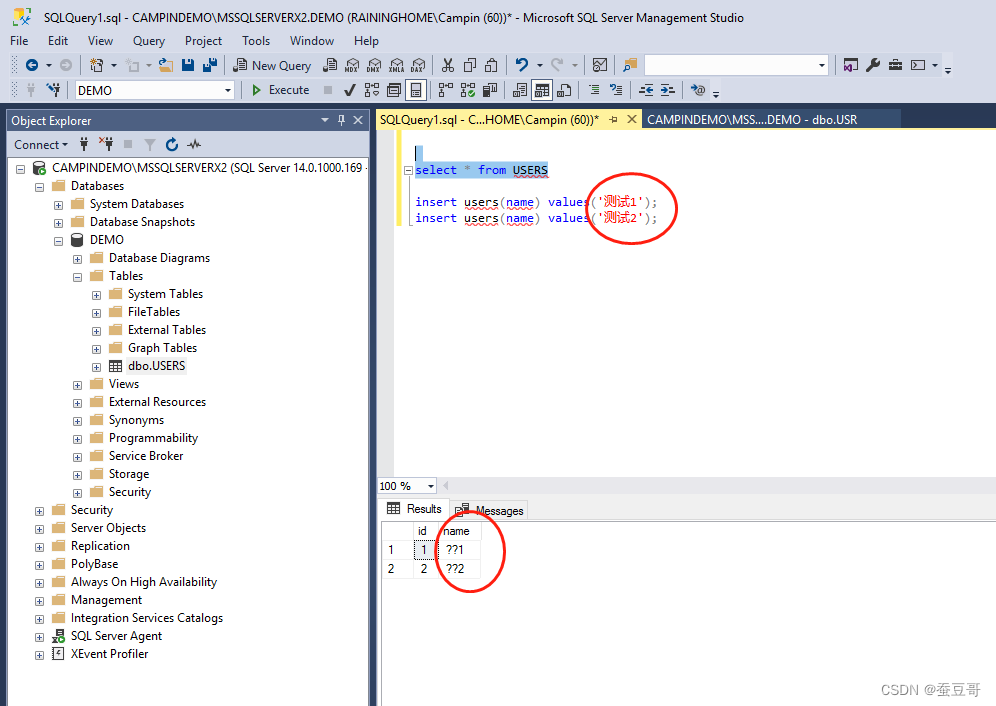This screenshot has width=996, height=706.
Task: Open the Tools menu
Action: tap(256, 41)
